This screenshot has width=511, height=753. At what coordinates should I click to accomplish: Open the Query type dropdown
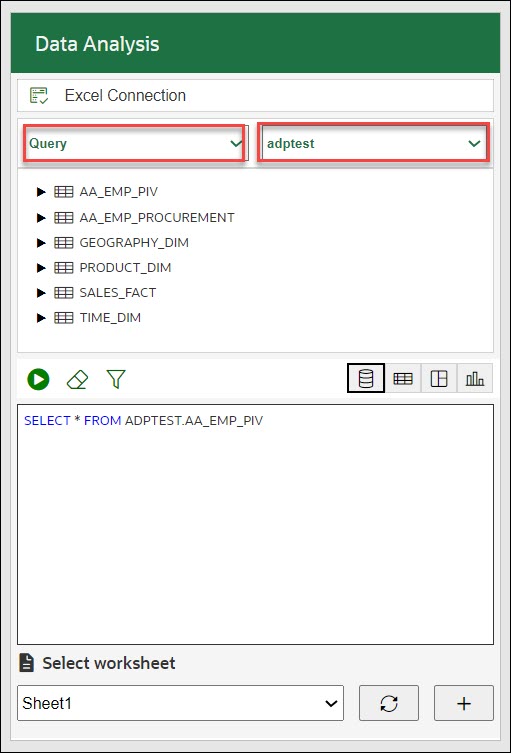tap(135, 143)
